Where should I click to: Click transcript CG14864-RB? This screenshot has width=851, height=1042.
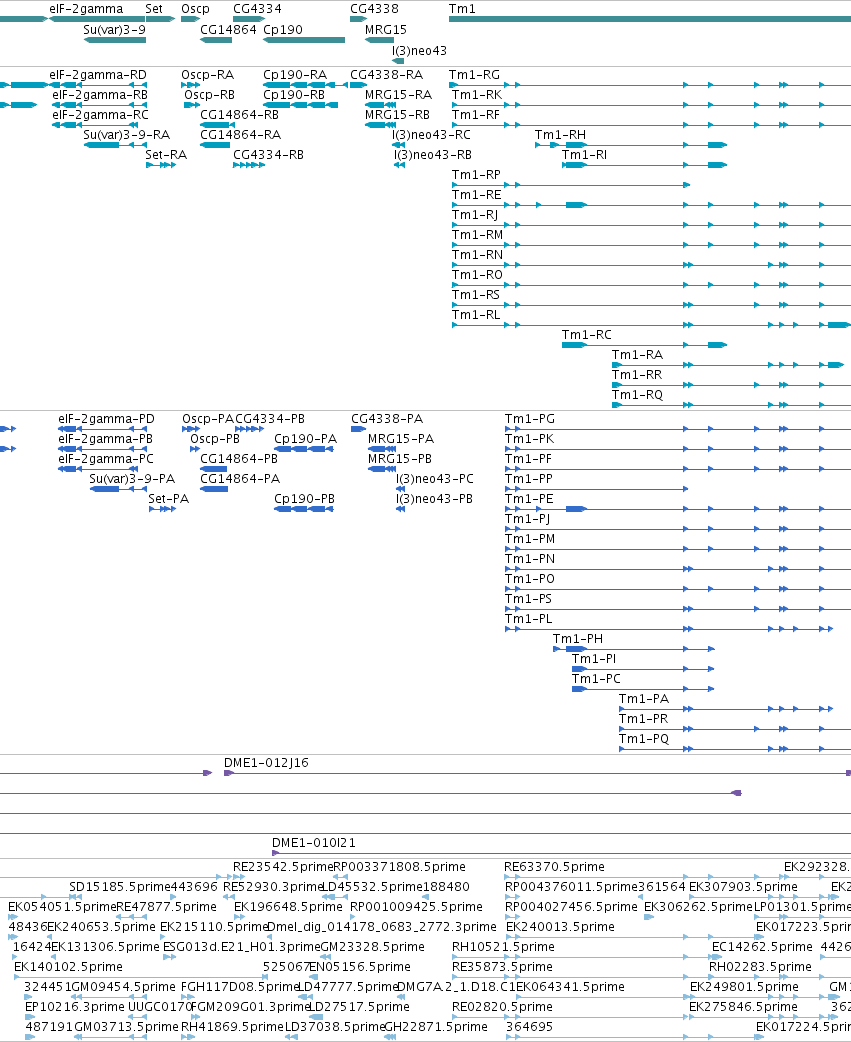click(x=239, y=115)
